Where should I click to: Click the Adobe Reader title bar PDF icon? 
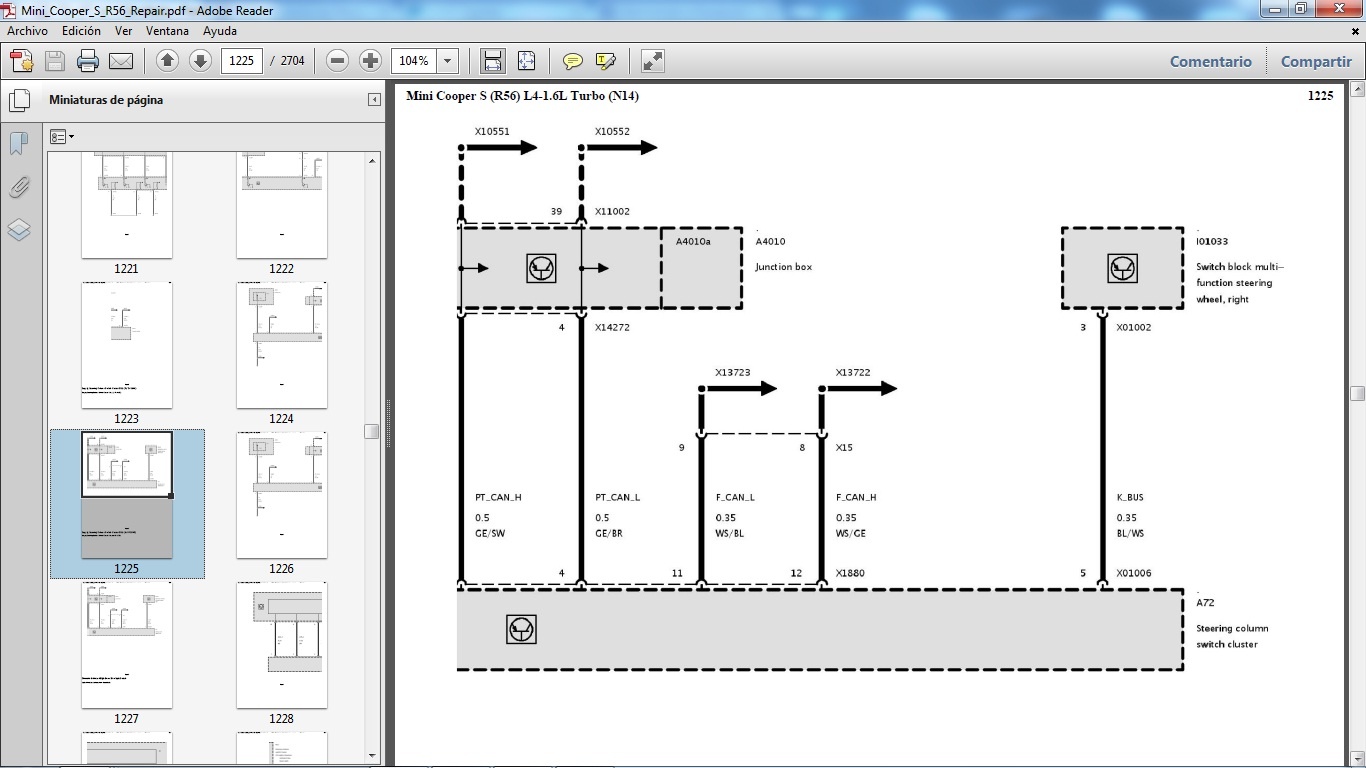click(x=10, y=10)
